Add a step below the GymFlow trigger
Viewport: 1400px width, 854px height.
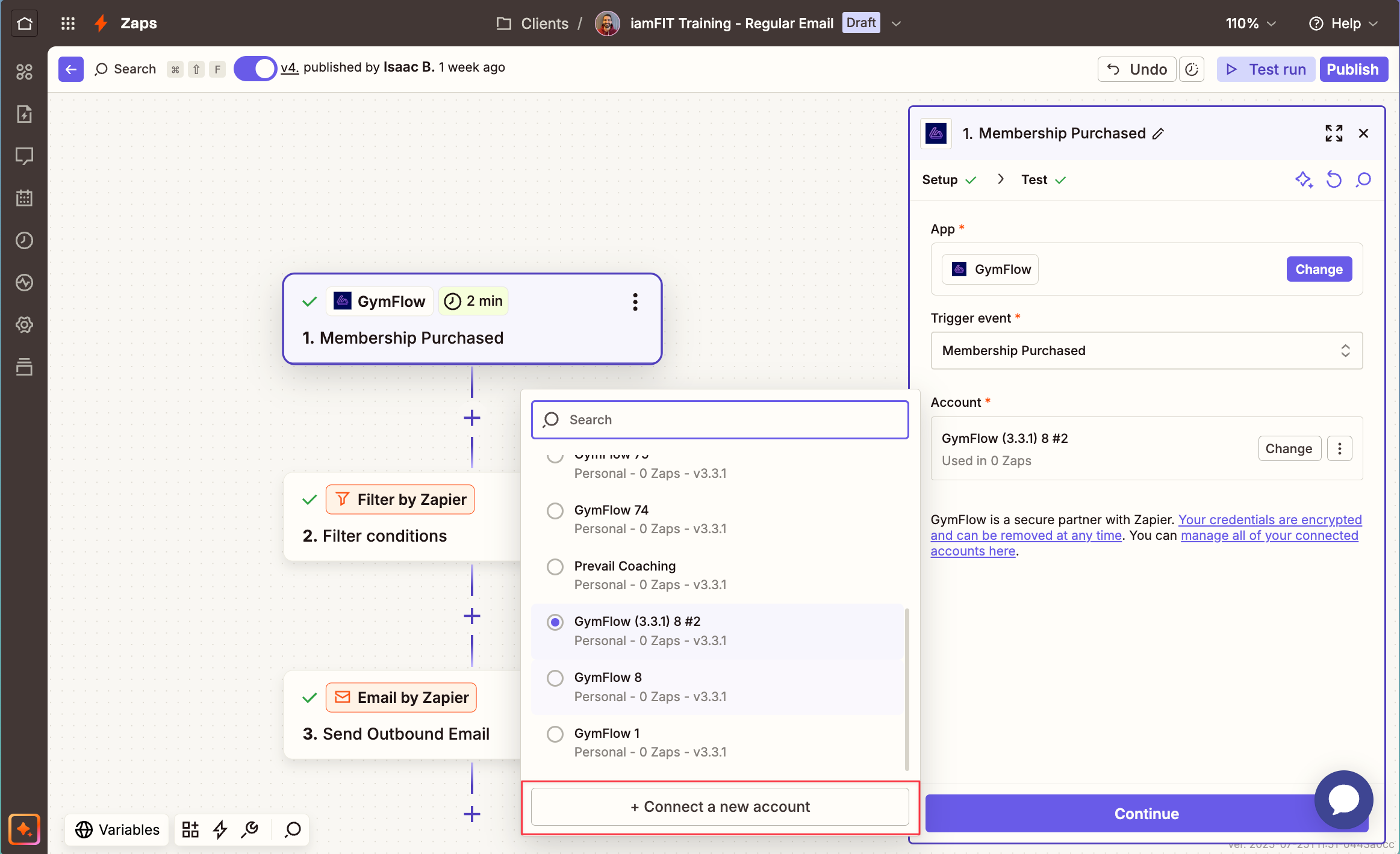(472, 418)
